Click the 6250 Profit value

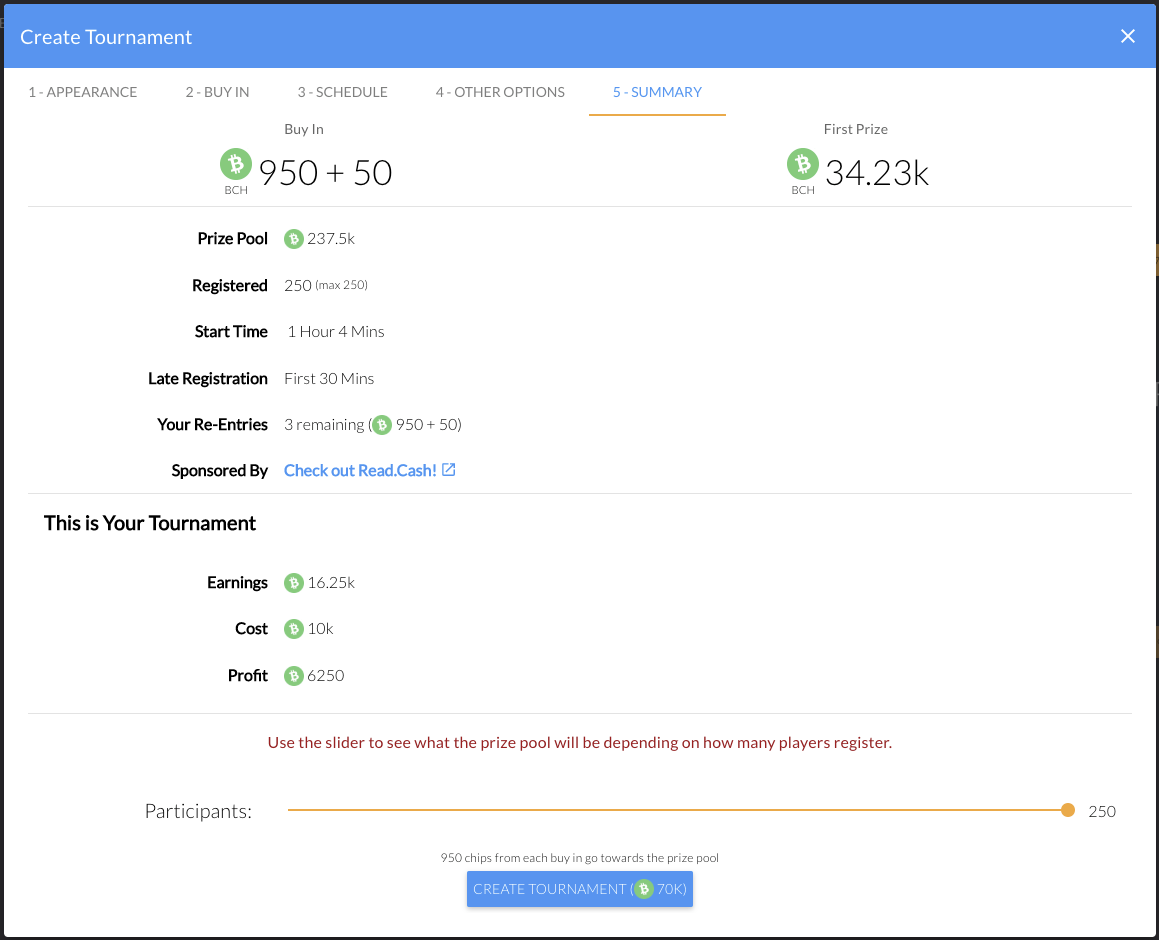pyautogui.click(x=326, y=675)
